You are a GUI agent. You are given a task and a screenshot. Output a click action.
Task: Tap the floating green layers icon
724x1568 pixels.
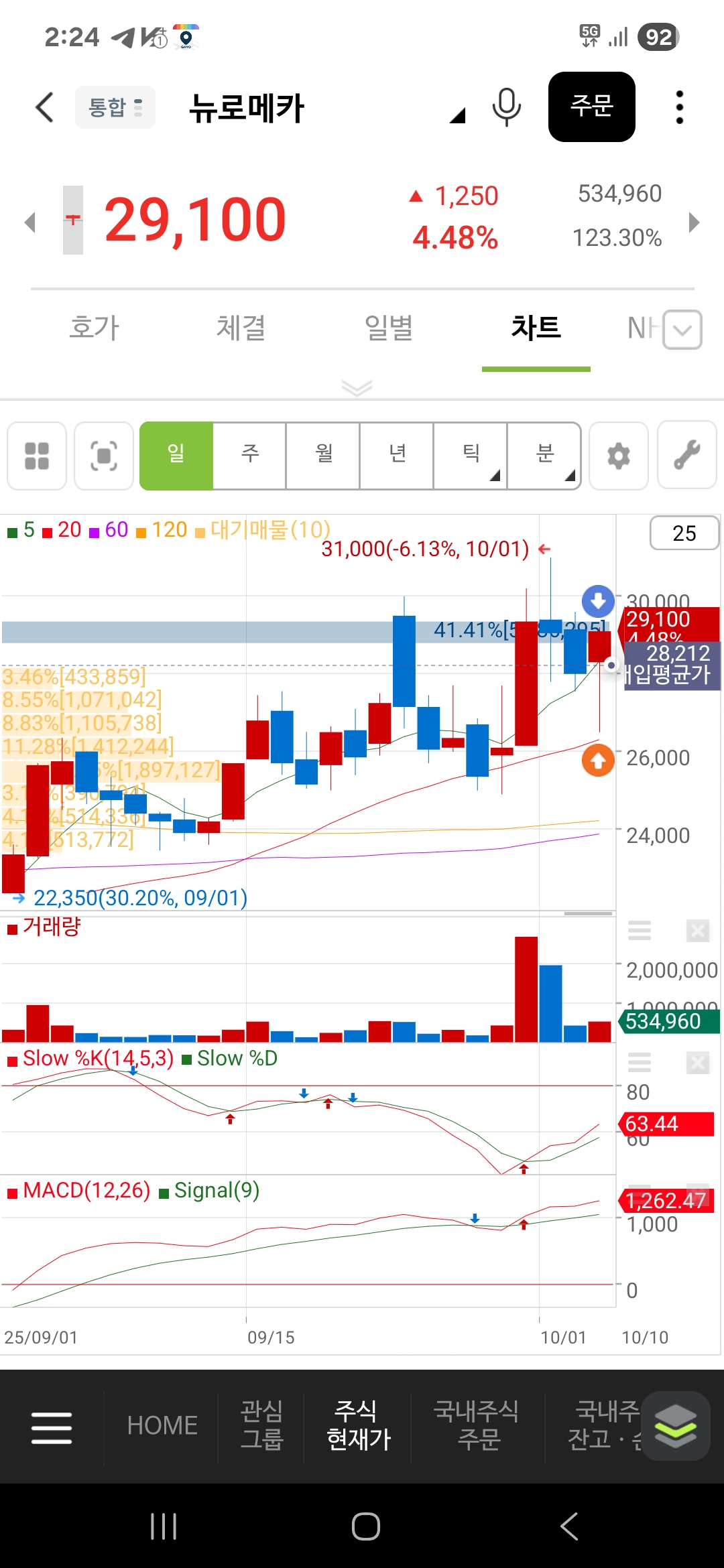click(x=675, y=1426)
